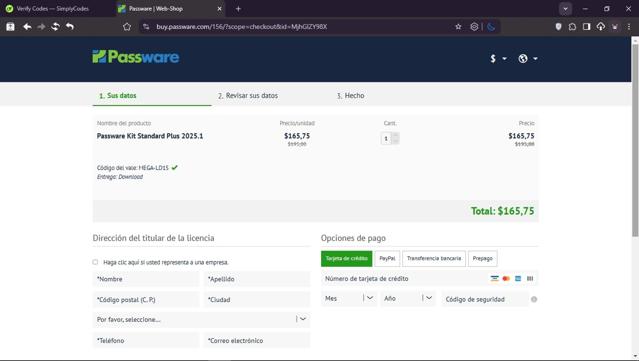Image resolution: width=639 pixels, height=361 pixels.
Task: Open the language globe selector
Action: coord(528,59)
